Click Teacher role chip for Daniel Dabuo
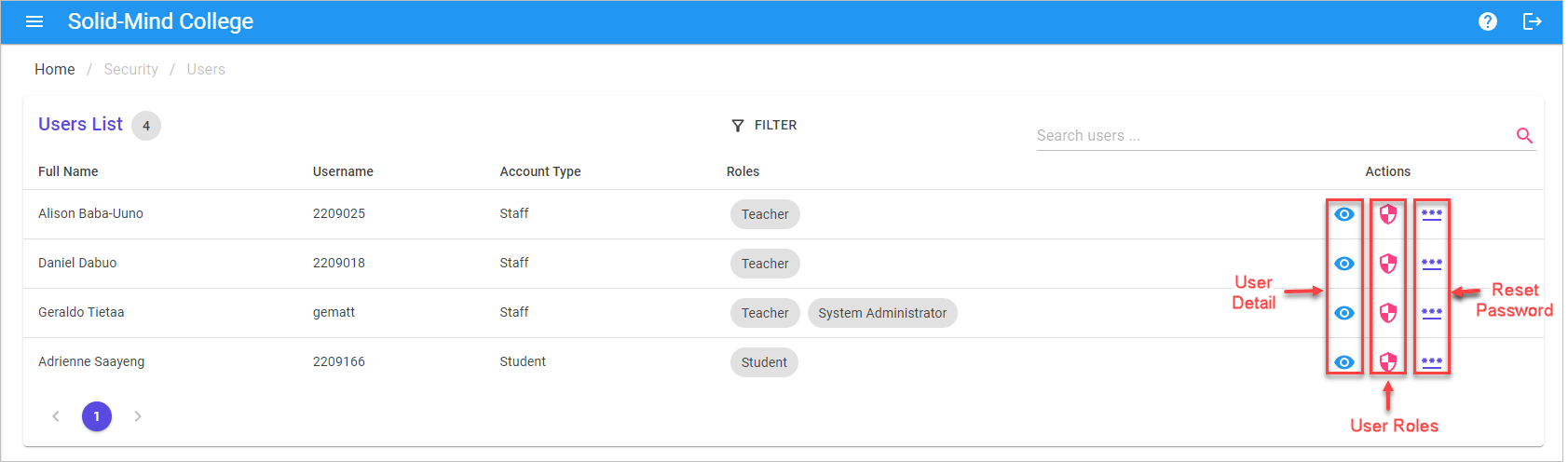1568x462 pixels. [765, 264]
